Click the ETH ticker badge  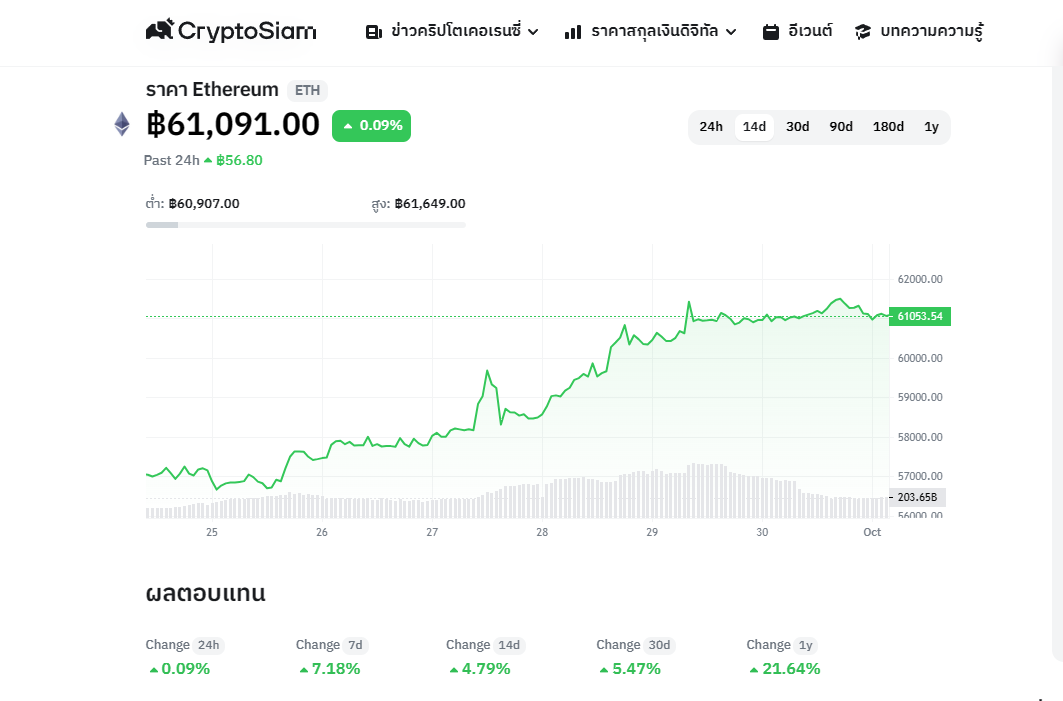click(x=307, y=90)
